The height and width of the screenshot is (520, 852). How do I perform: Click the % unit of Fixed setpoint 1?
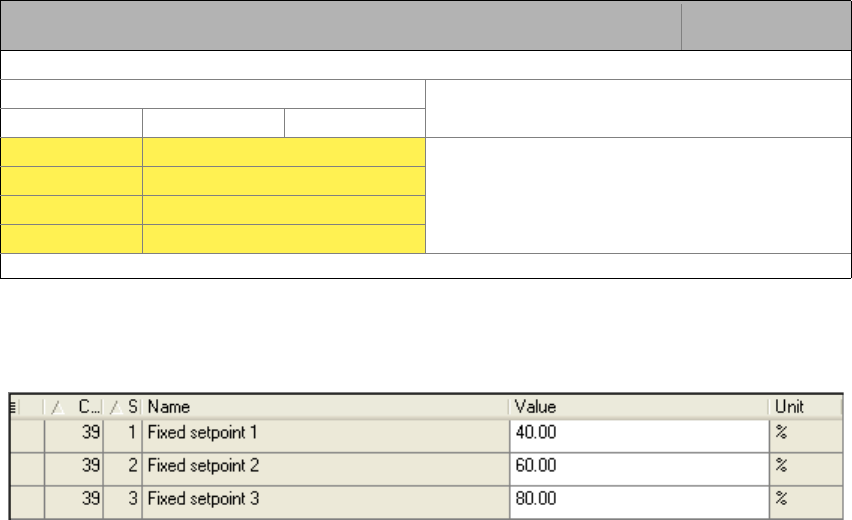(x=806, y=436)
